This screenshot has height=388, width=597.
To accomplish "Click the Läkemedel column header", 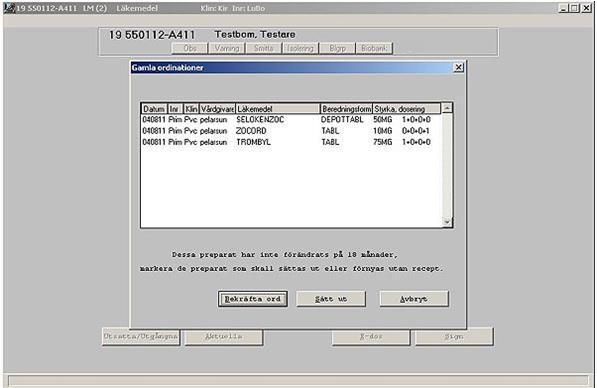I will pyautogui.click(x=278, y=109).
